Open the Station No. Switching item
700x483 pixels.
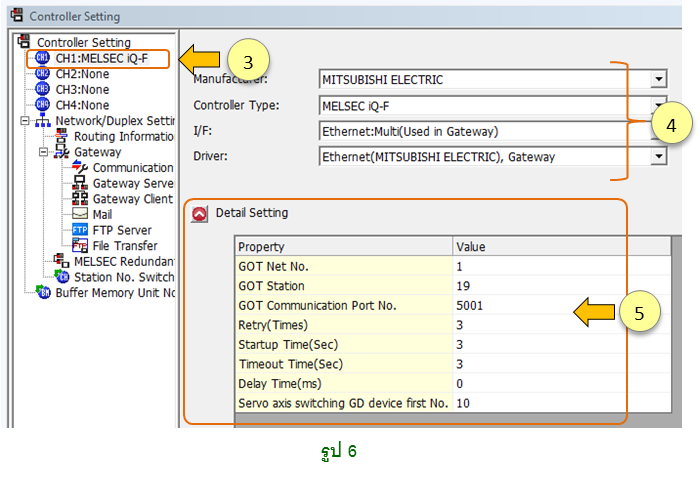click(x=124, y=277)
